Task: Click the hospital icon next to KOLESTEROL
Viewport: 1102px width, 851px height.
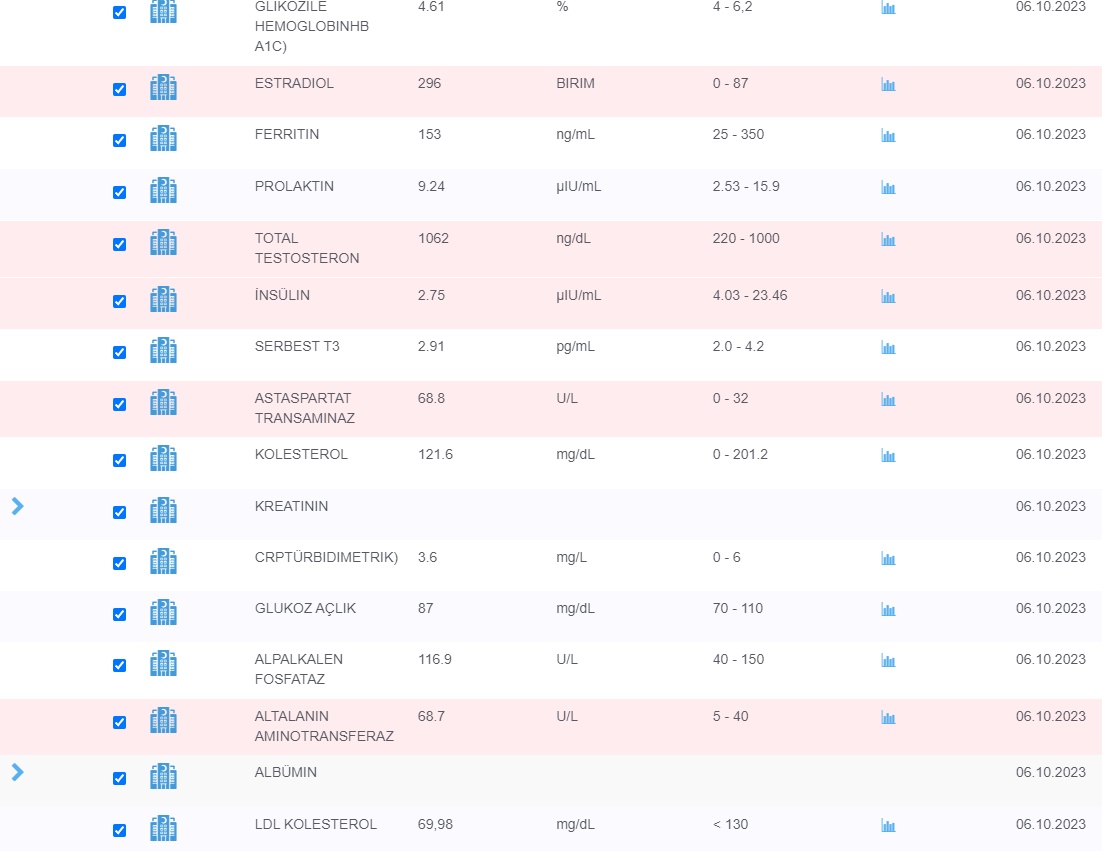Action: (x=163, y=459)
